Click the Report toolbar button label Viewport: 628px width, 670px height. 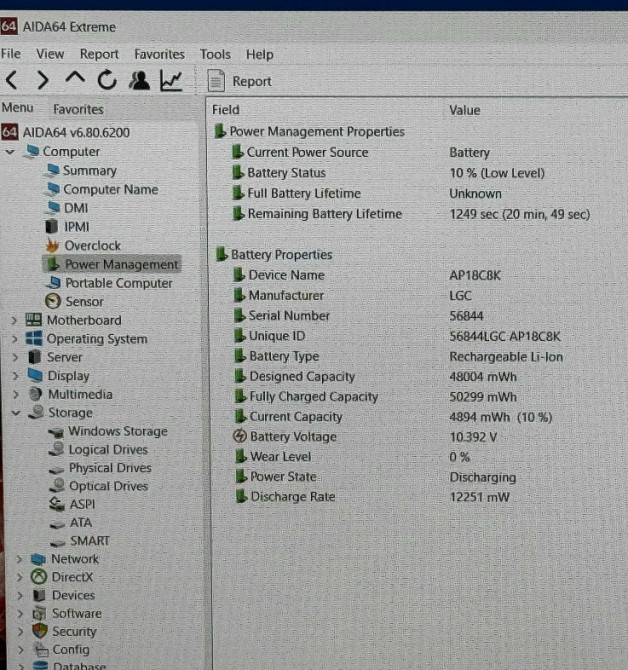click(252, 81)
